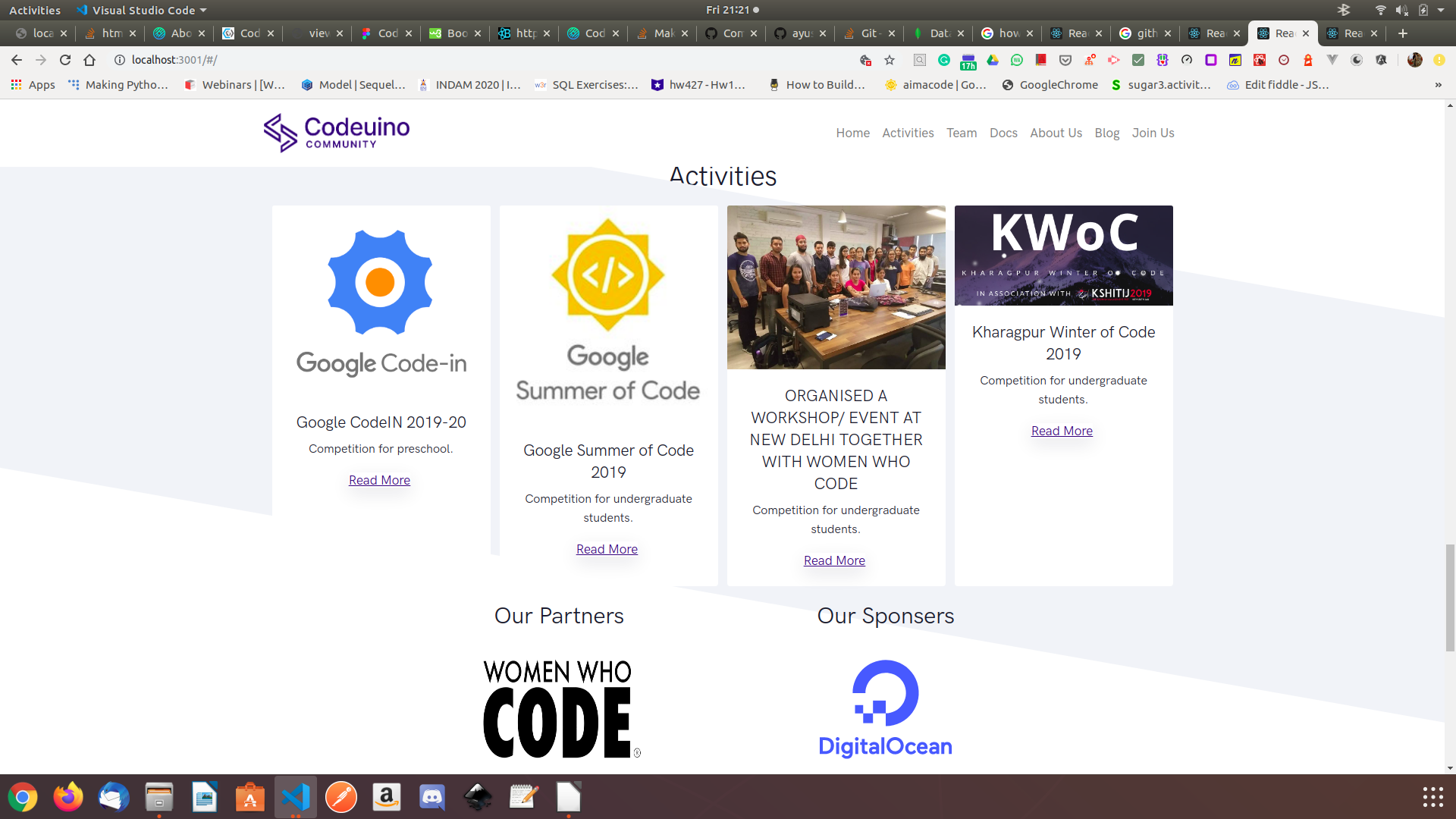Open the 'Making Pytho...' bookmark

(x=118, y=85)
